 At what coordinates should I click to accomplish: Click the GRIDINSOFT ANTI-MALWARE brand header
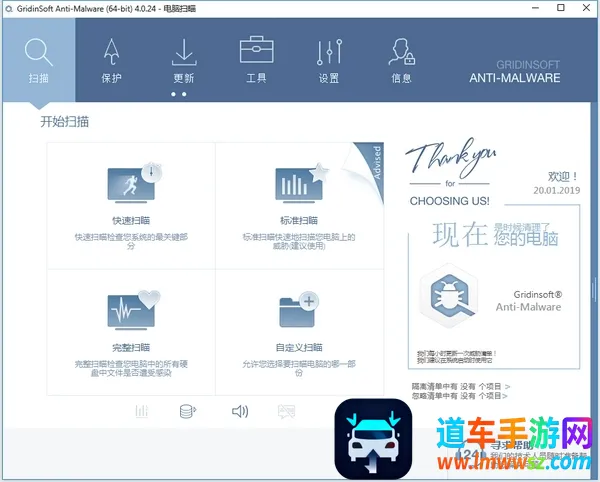coord(520,69)
